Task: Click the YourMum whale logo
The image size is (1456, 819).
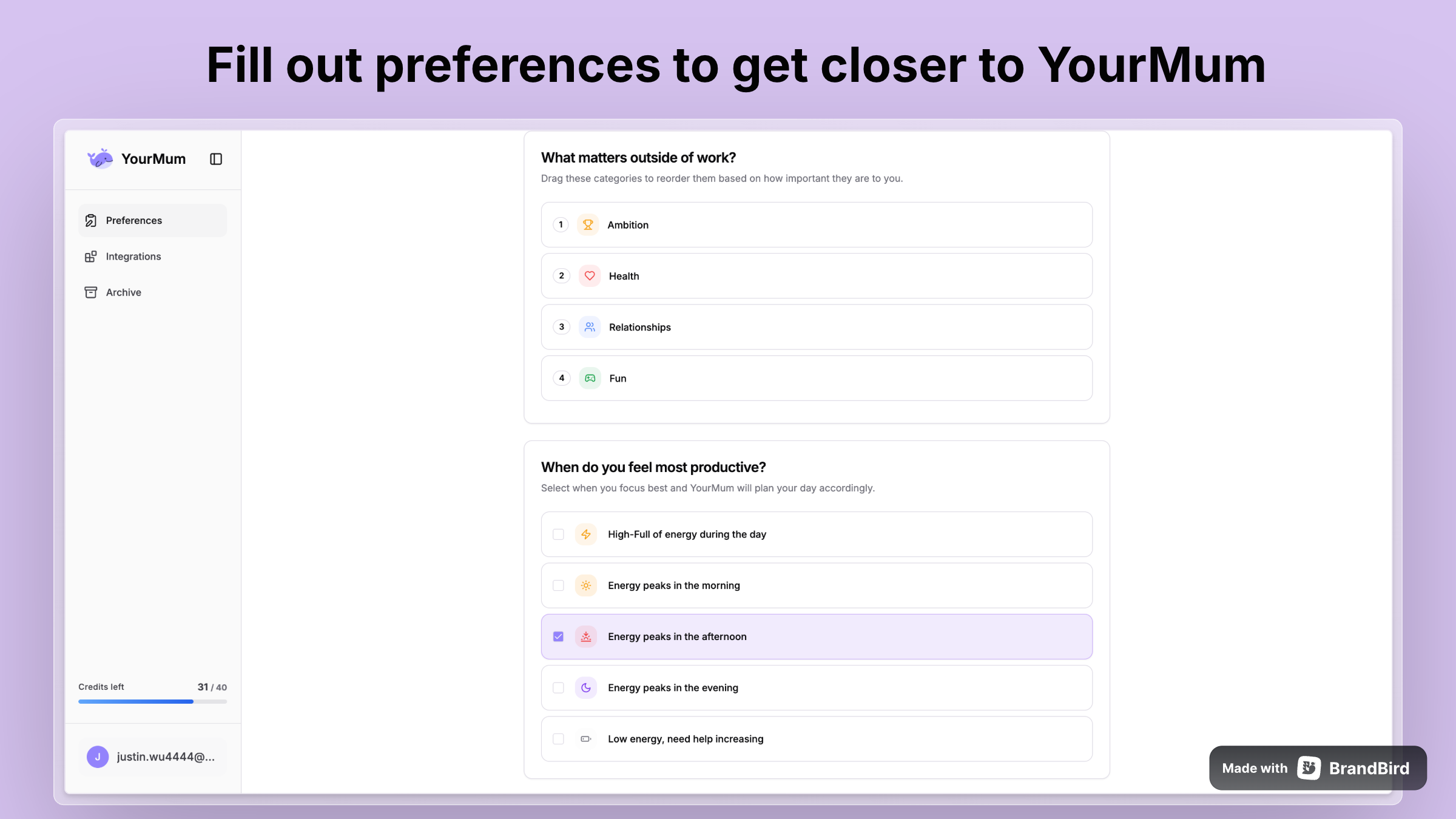Action: (99, 158)
